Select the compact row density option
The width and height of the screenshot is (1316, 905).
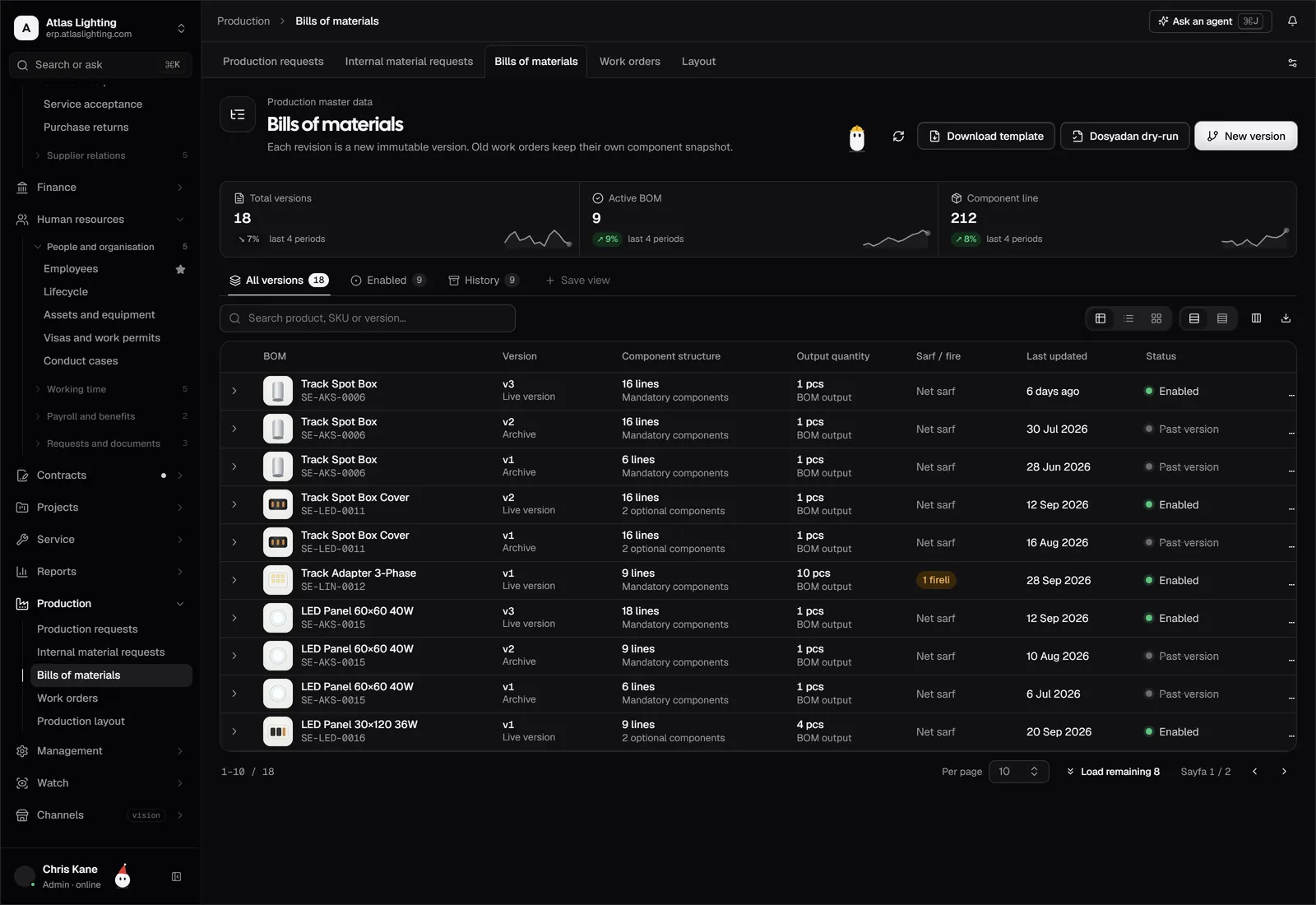[x=1222, y=318]
